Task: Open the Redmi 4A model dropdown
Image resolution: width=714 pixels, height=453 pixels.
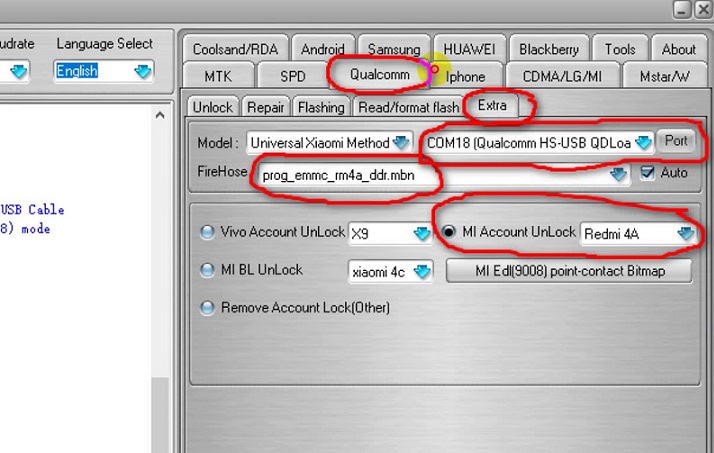Action: point(685,233)
